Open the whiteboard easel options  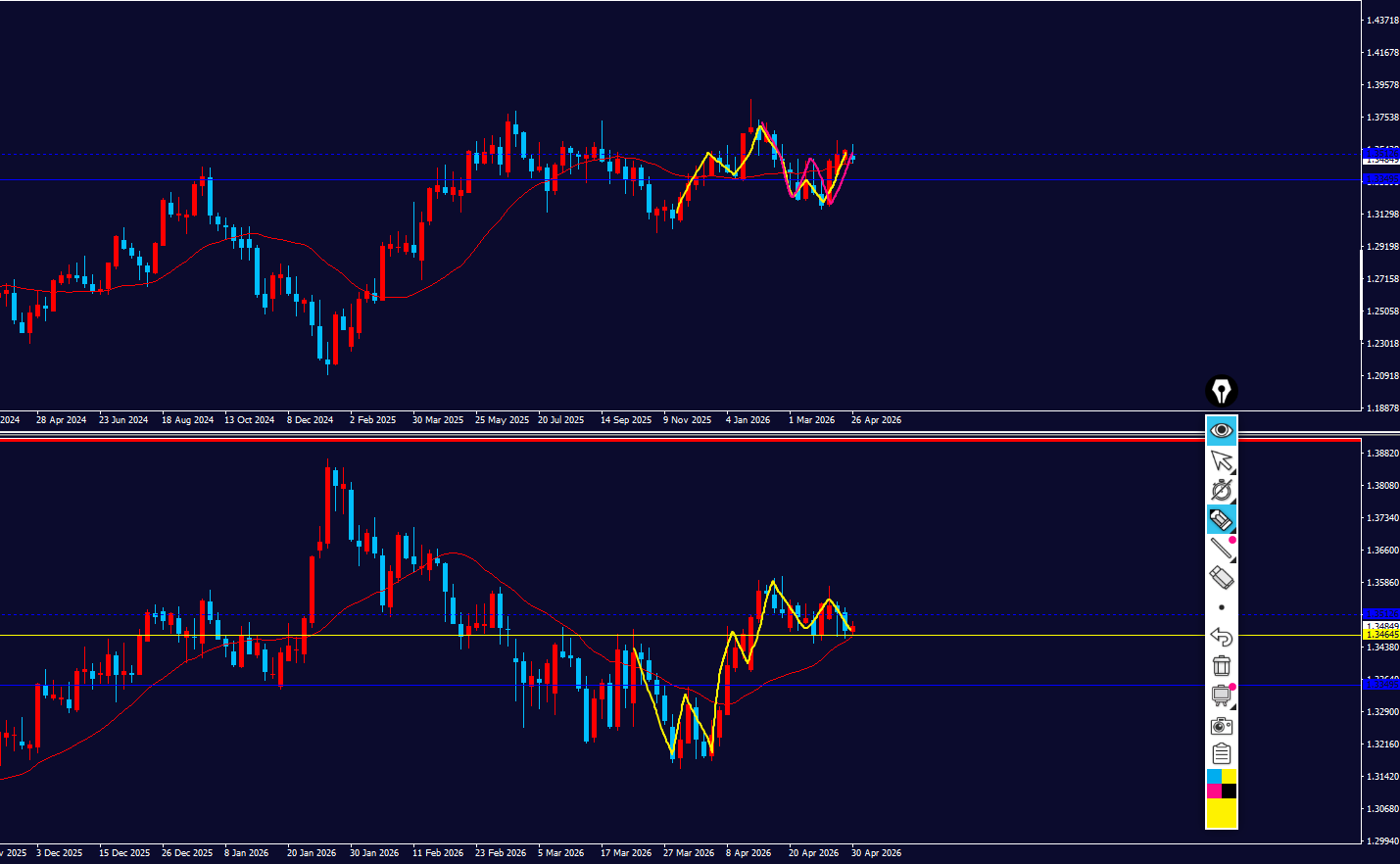tap(1221, 696)
